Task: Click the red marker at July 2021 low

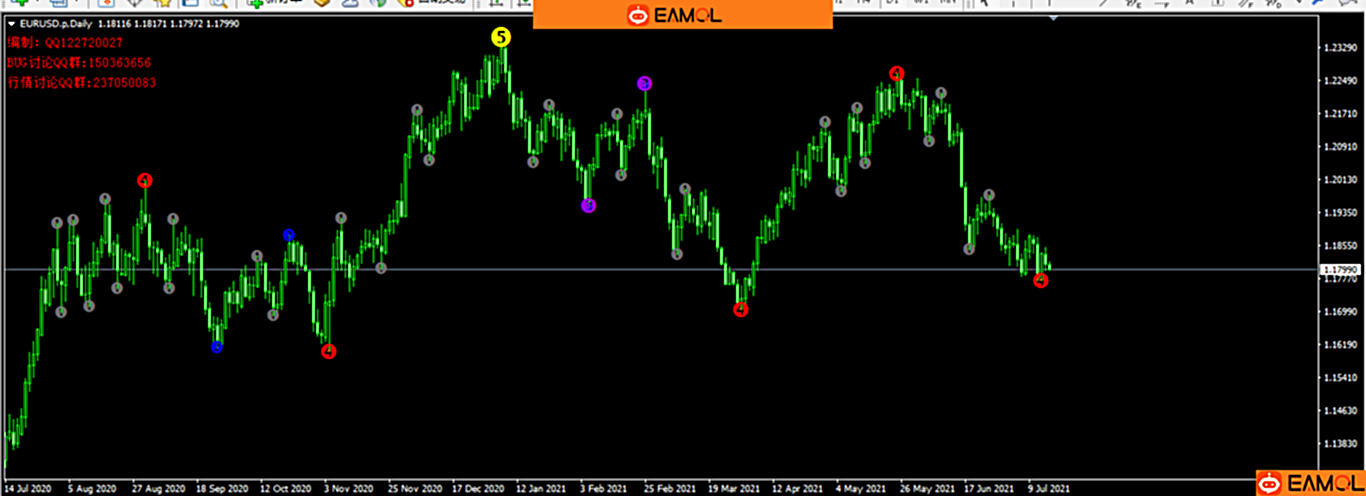Action: point(1041,281)
